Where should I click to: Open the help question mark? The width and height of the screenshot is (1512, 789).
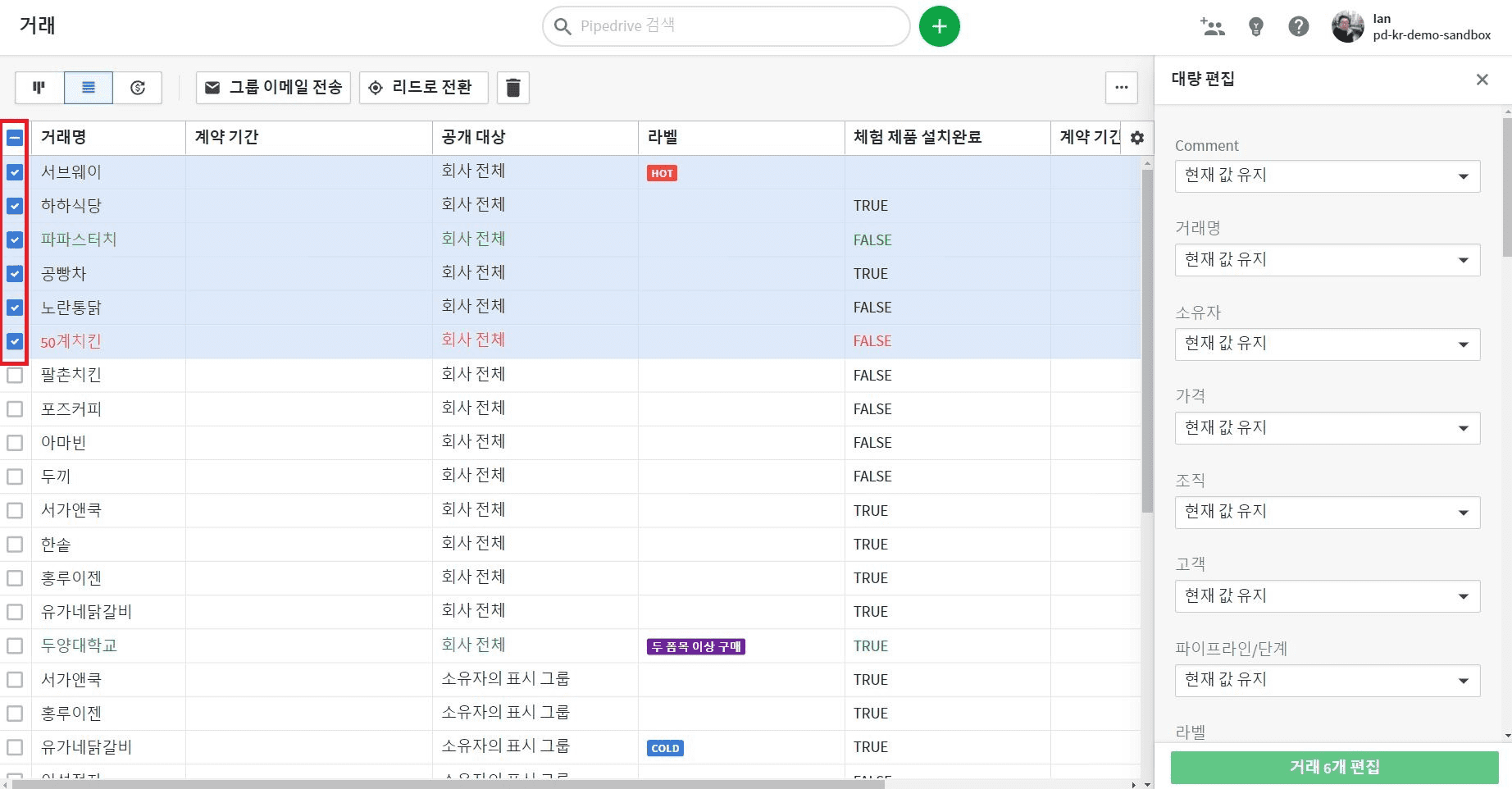(1299, 27)
